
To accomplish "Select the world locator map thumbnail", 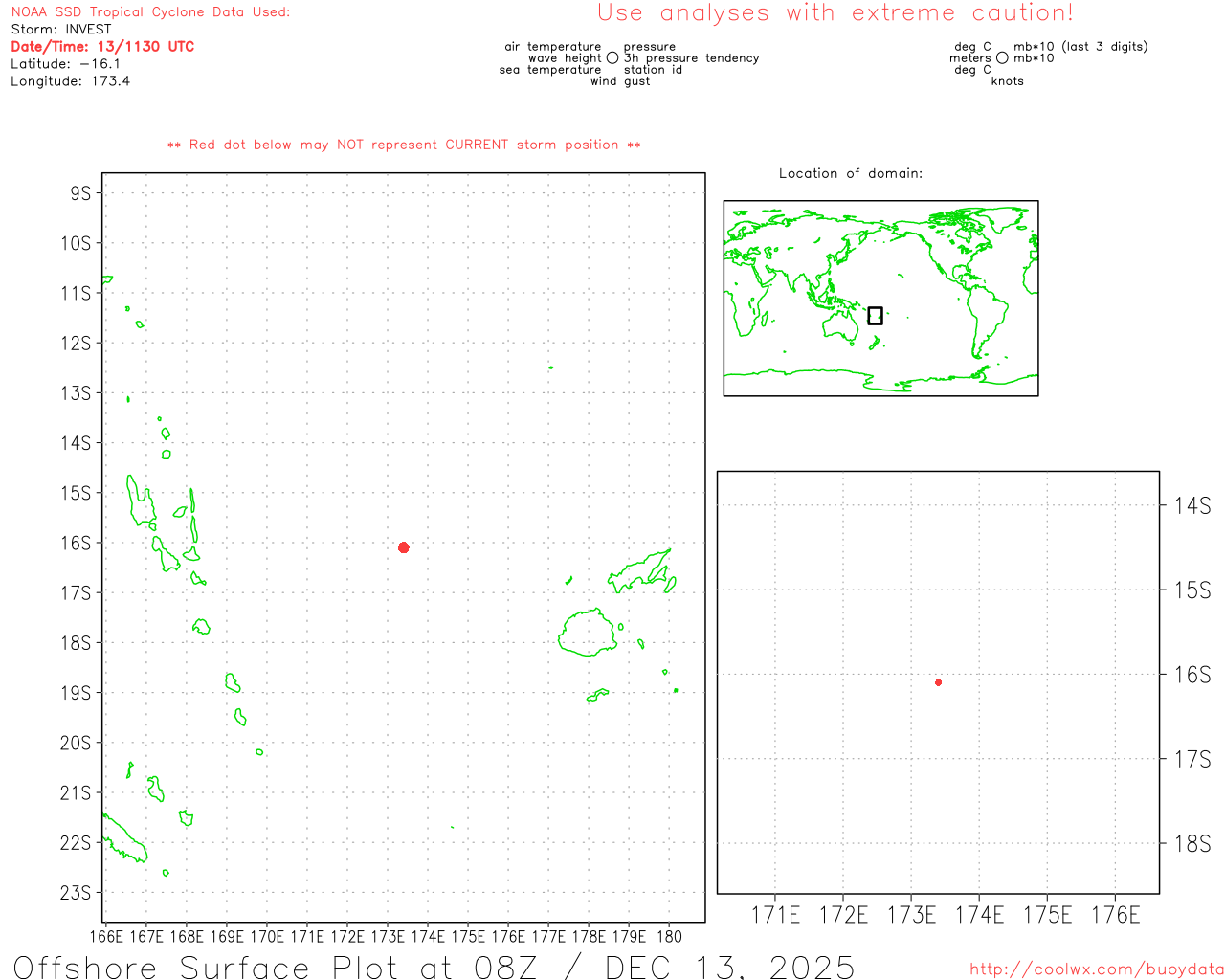I will coord(880,299).
